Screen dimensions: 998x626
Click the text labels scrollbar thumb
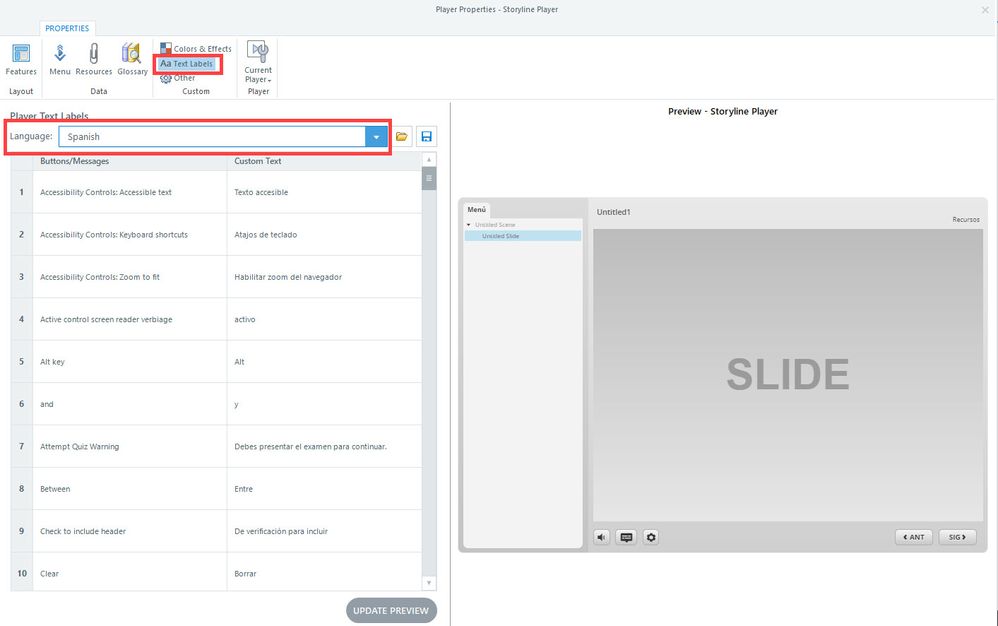pyautogui.click(x=429, y=179)
